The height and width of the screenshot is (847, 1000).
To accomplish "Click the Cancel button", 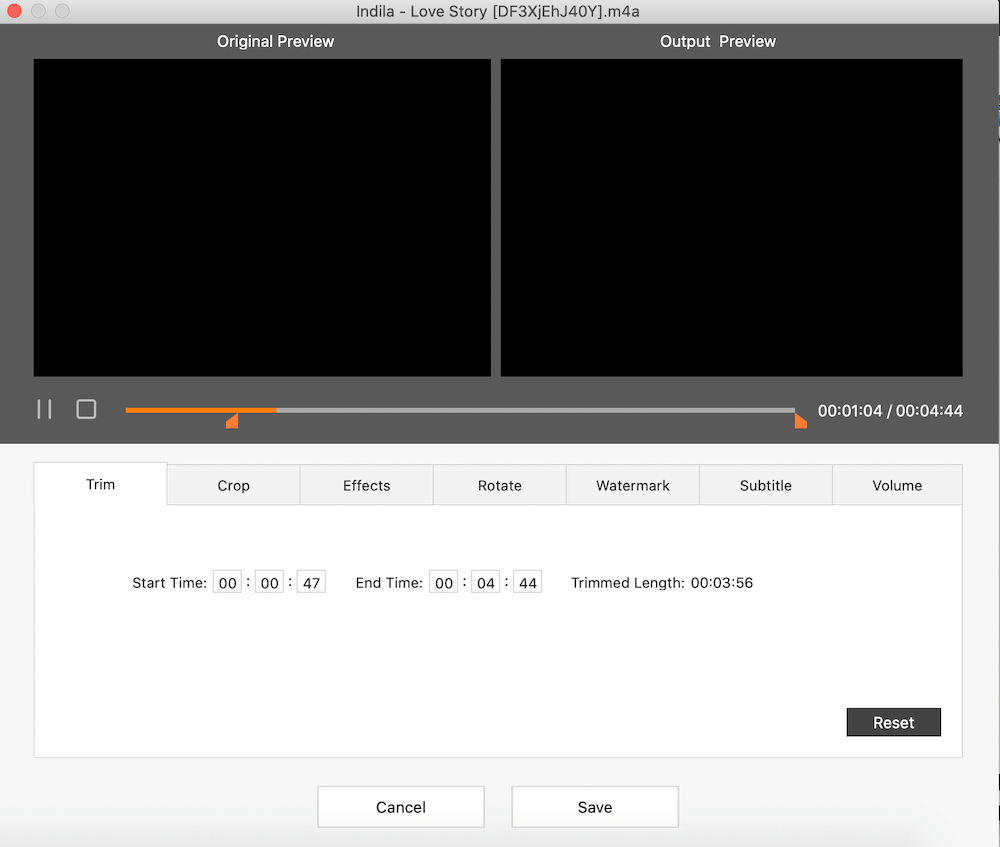I will click(400, 807).
